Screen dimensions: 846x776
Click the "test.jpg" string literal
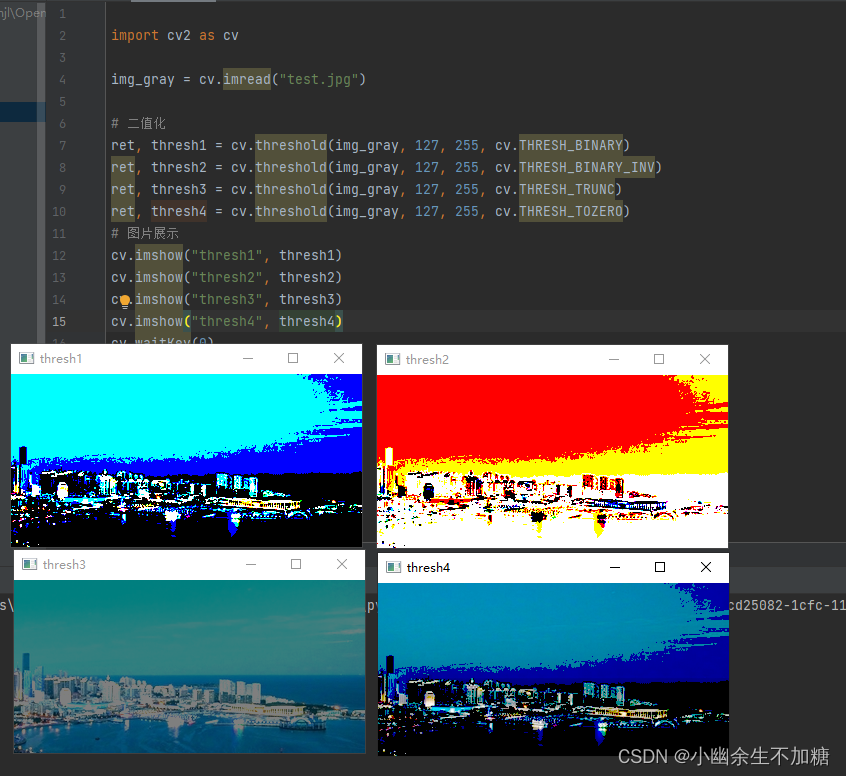click(319, 79)
